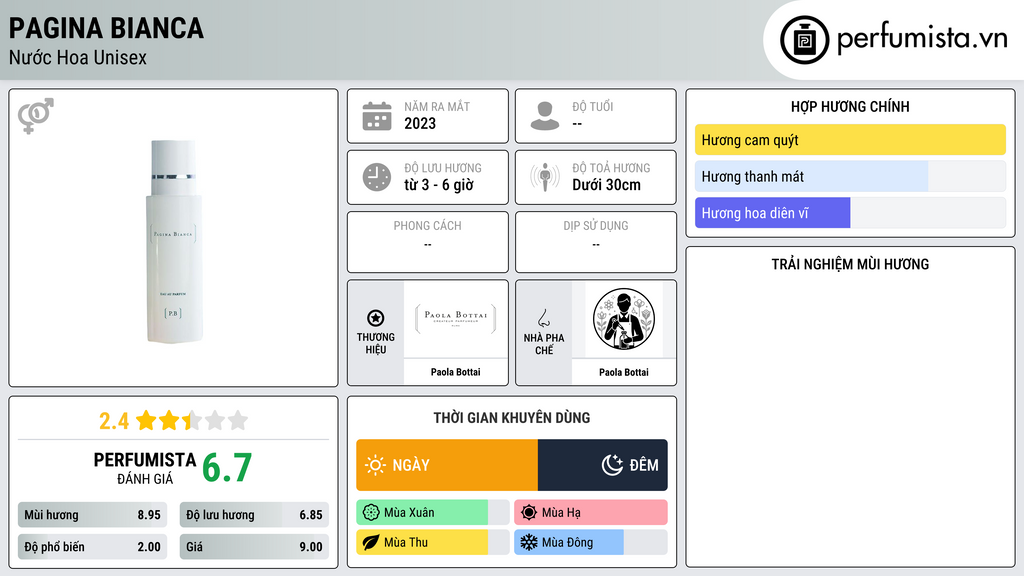Click the sillage icon for Độ toả hương
This screenshot has height=576, width=1024.
click(545, 177)
